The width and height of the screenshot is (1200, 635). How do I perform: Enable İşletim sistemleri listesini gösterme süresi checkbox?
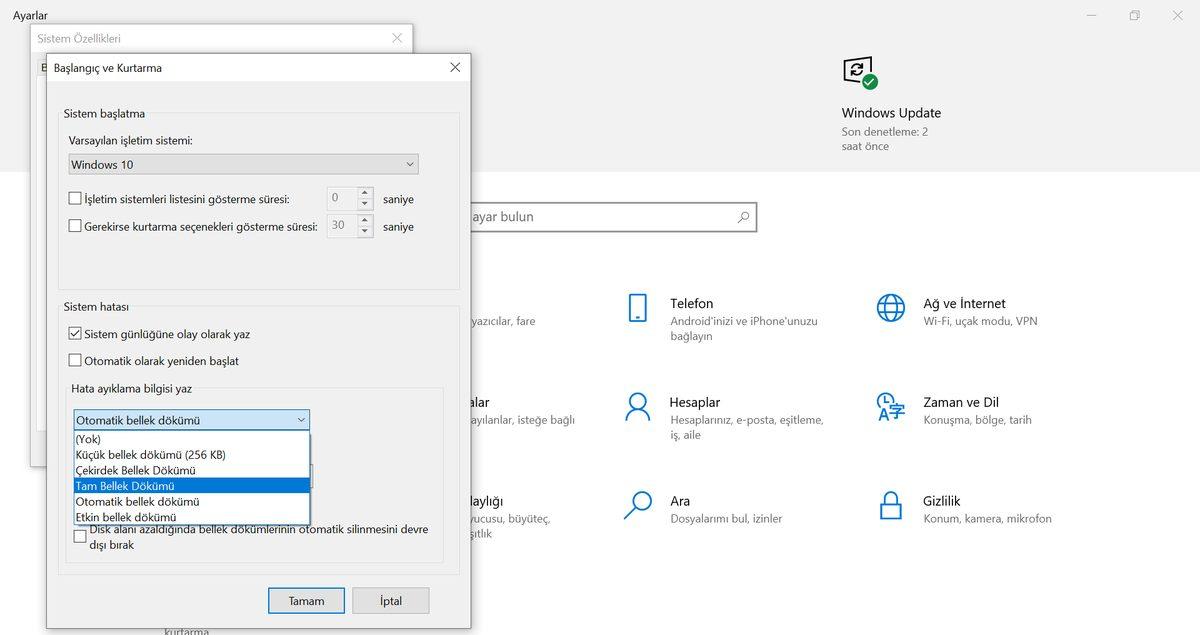click(75, 198)
